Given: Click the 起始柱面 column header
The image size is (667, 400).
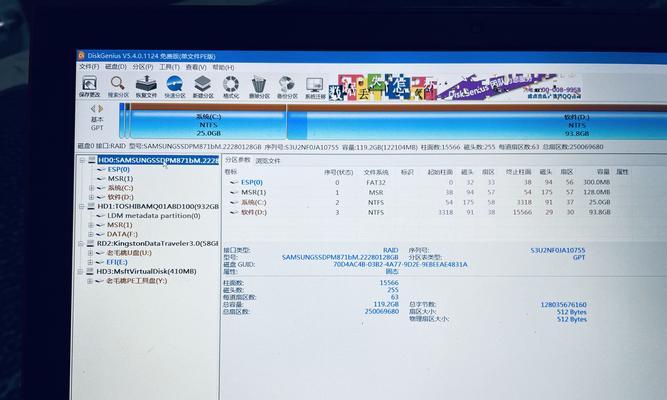Looking at the screenshot, I should click(x=440, y=172).
